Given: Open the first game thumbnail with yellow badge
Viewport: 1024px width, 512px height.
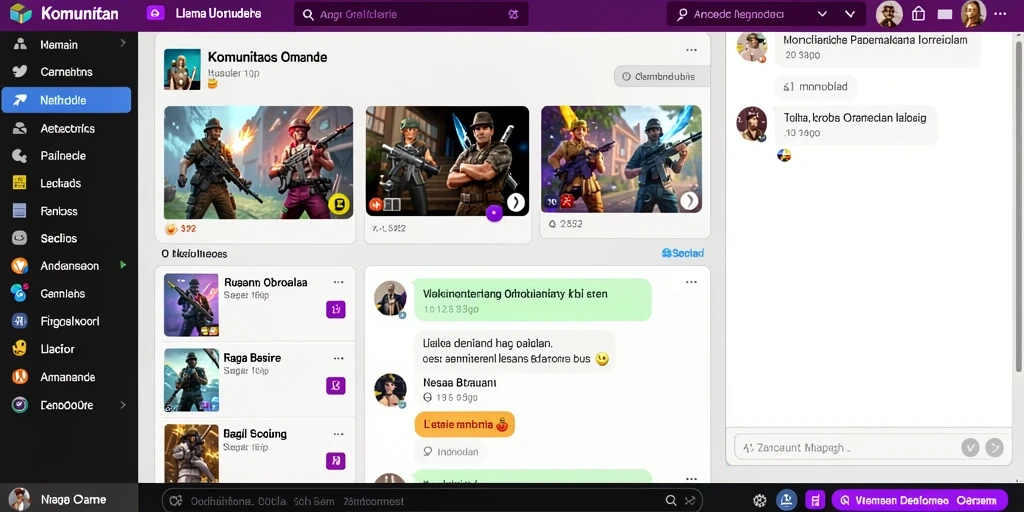Looking at the screenshot, I should coord(258,163).
